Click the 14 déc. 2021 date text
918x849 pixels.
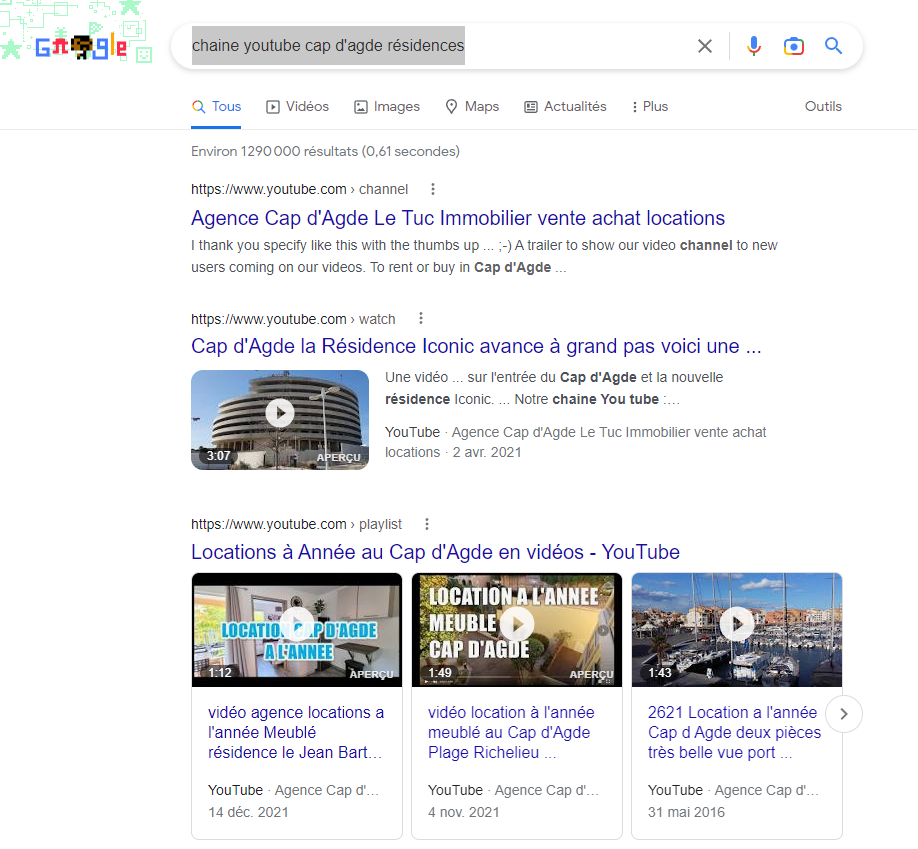pos(248,812)
